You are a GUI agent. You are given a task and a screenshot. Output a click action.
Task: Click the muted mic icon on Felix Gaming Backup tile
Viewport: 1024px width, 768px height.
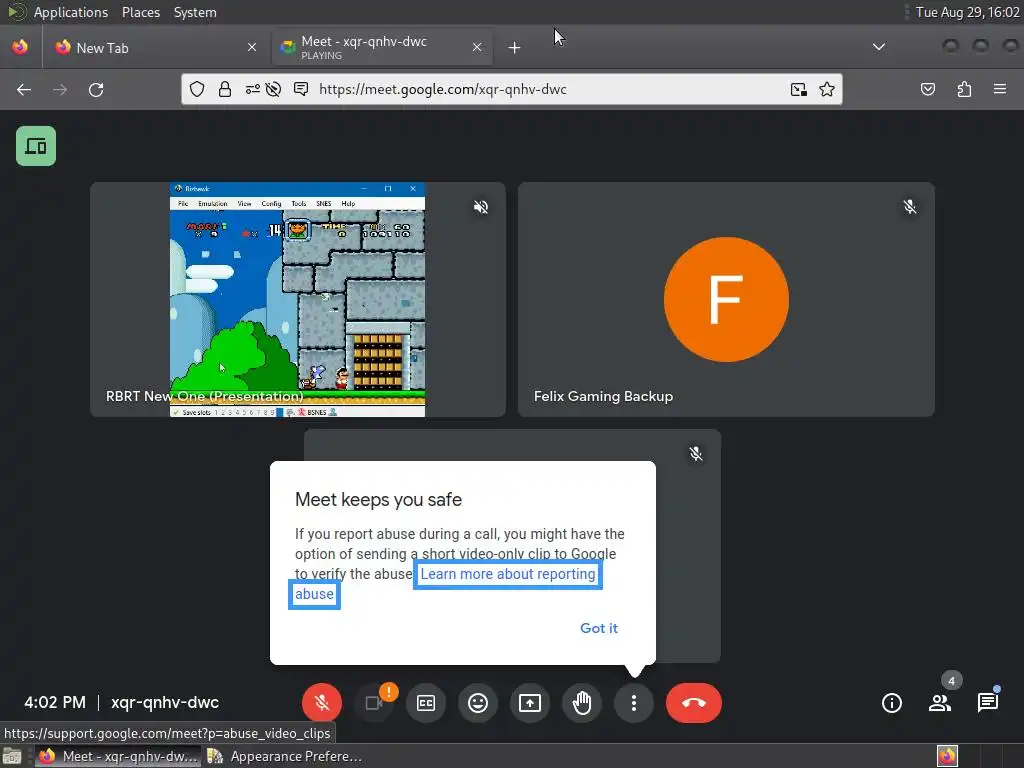[x=910, y=207]
